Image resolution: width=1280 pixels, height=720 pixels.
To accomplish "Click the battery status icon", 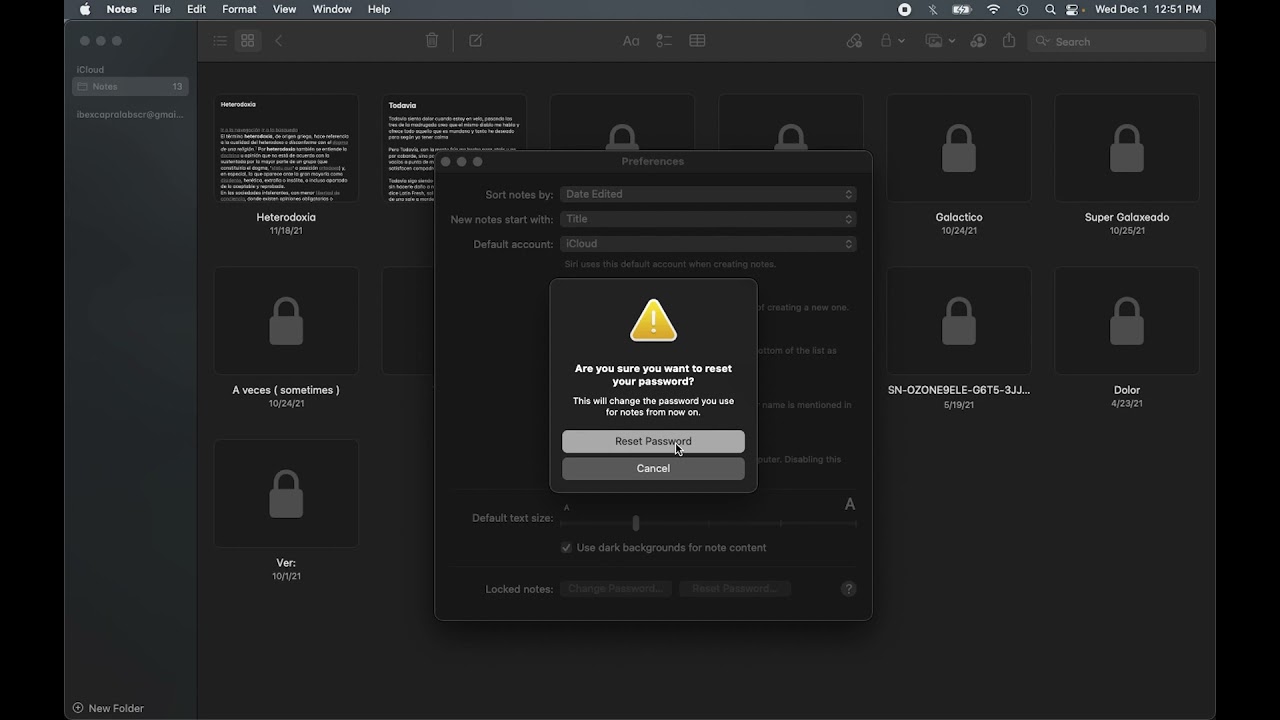I will coord(962,9).
